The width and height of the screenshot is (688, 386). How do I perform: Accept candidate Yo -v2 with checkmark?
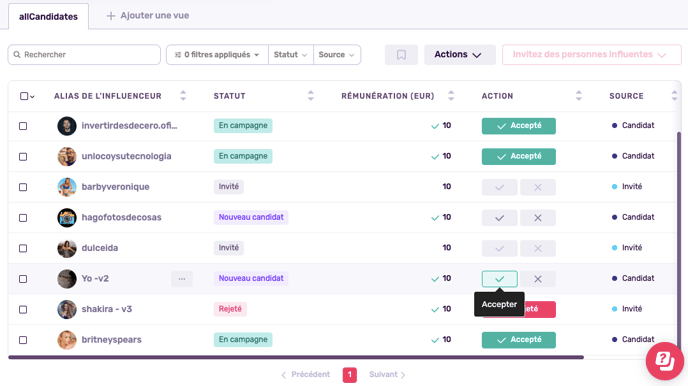click(x=499, y=279)
